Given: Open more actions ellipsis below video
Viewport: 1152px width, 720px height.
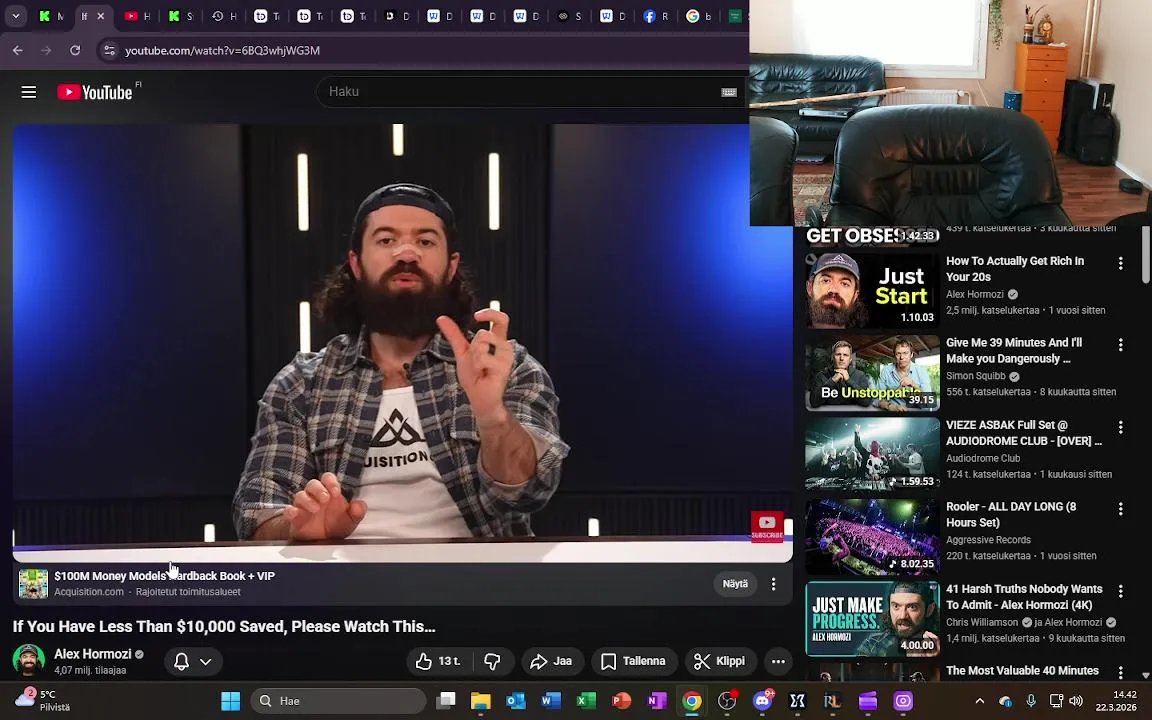Looking at the screenshot, I should tap(778, 661).
